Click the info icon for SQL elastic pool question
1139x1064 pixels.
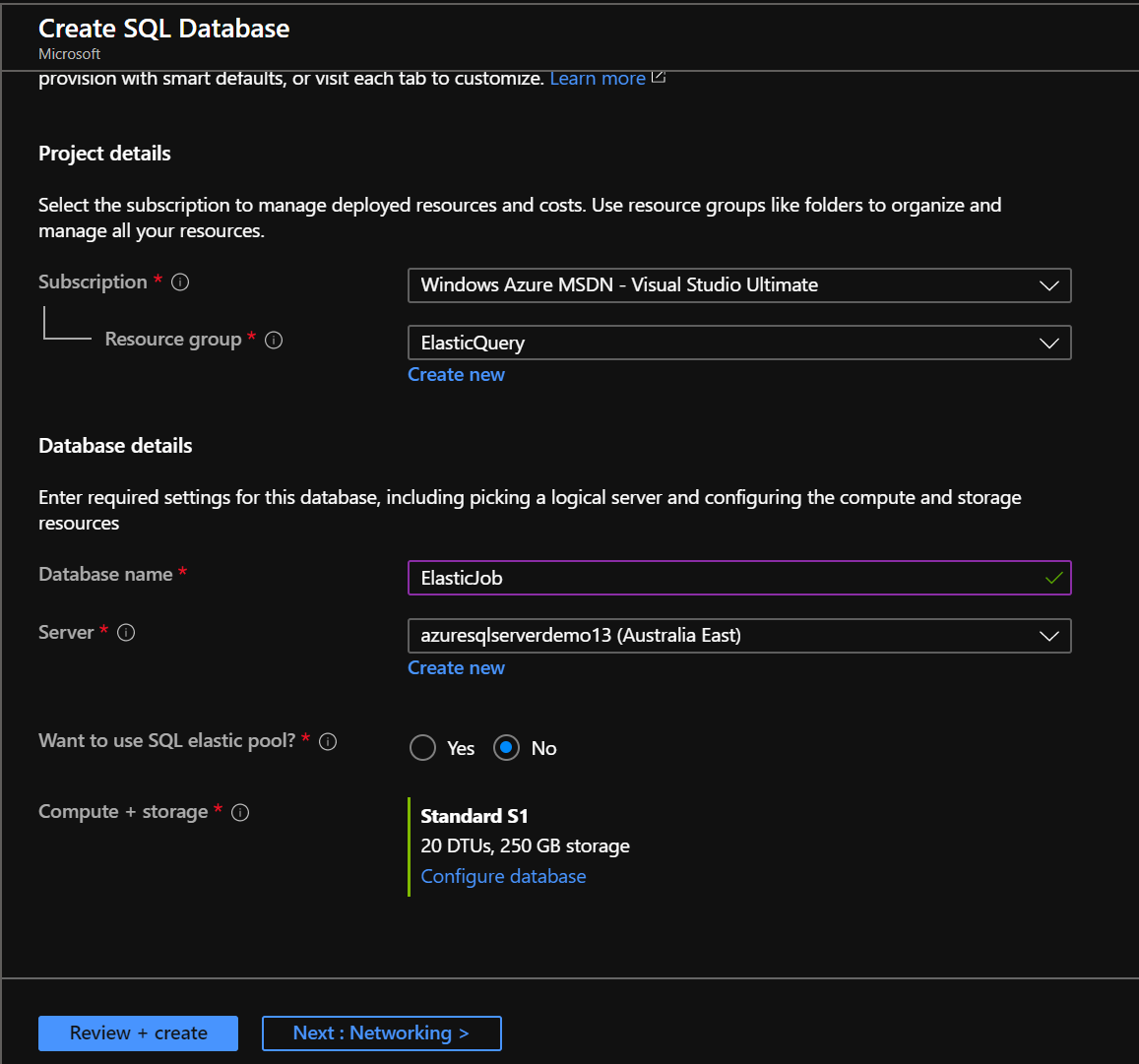(x=328, y=741)
